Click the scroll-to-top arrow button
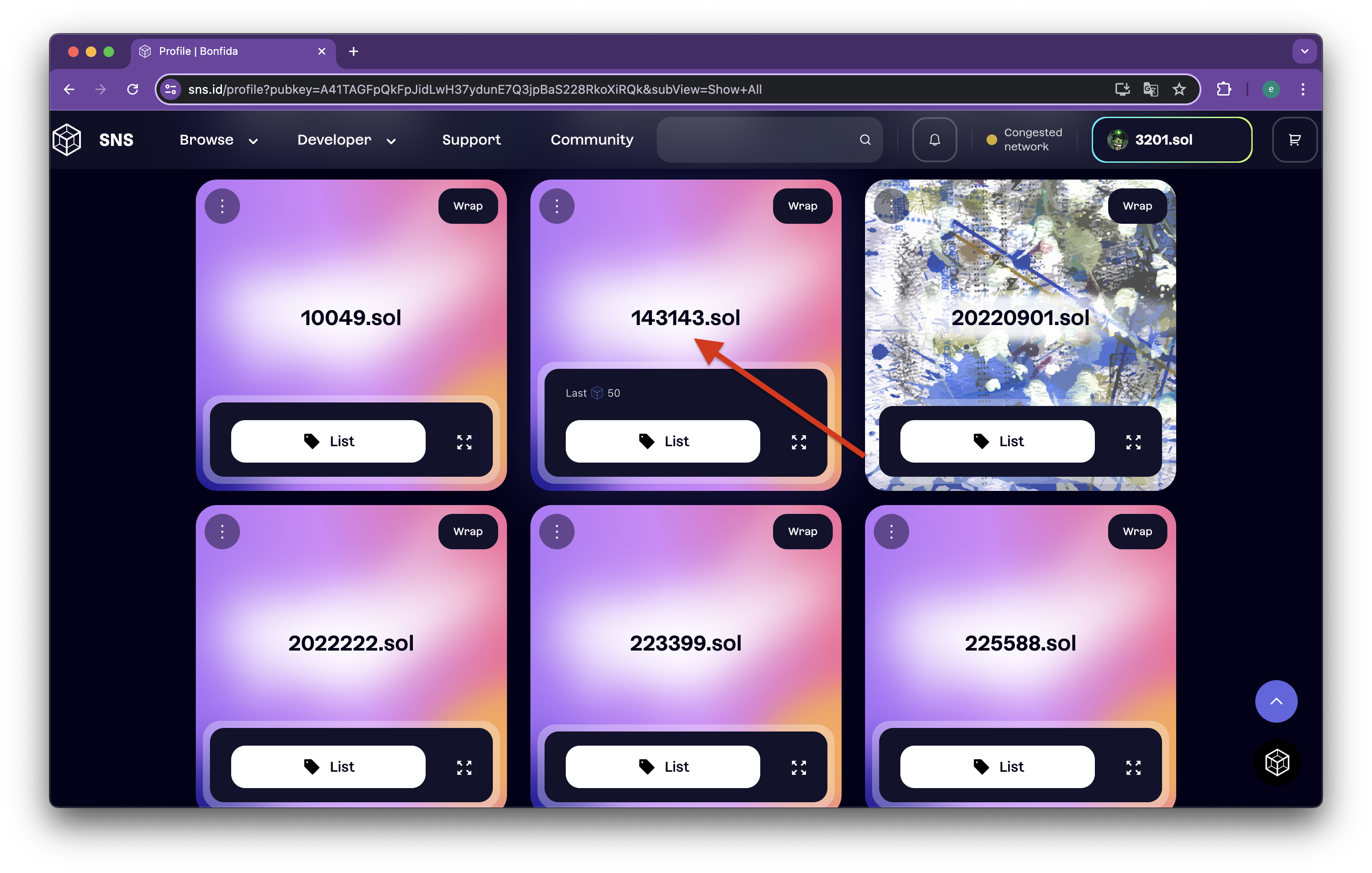The image size is (1372, 873). [1276, 701]
